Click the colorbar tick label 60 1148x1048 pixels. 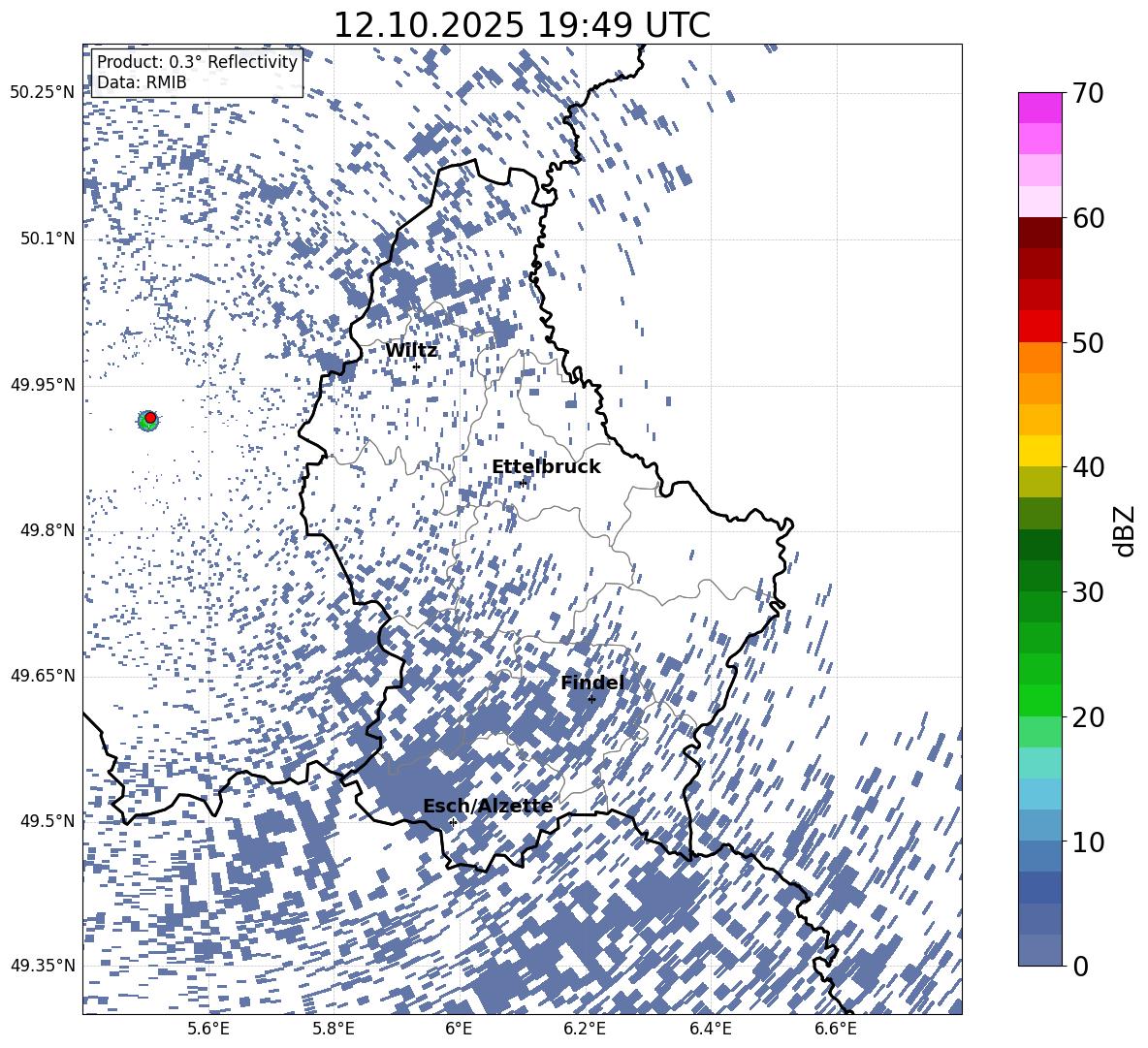pos(1088,218)
